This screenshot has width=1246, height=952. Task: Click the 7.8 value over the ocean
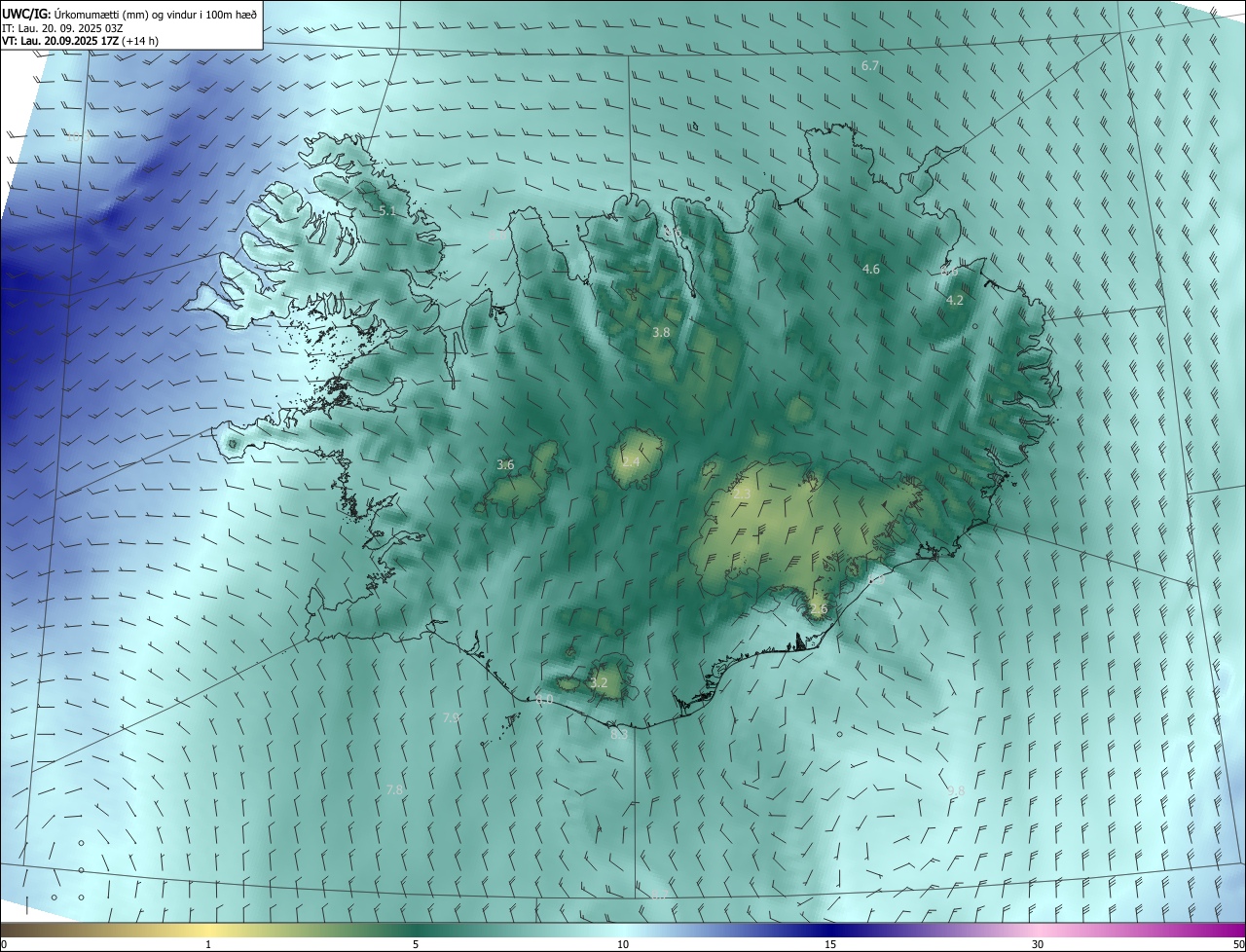click(x=394, y=789)
